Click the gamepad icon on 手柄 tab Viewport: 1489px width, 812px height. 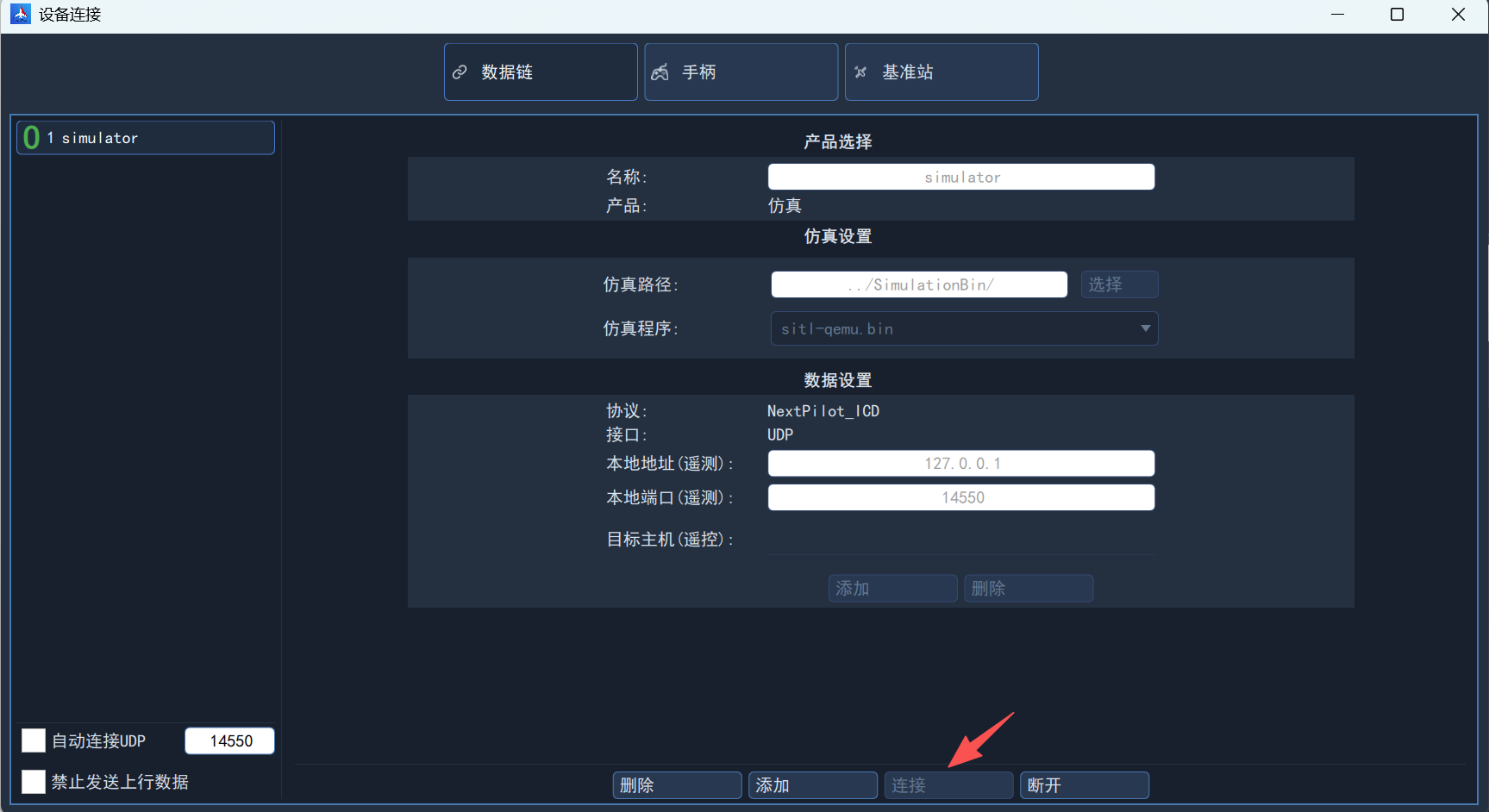point(660,72)
